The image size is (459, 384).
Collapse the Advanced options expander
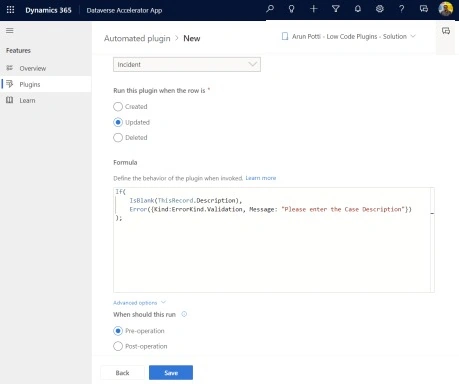(x=139, y=303)
